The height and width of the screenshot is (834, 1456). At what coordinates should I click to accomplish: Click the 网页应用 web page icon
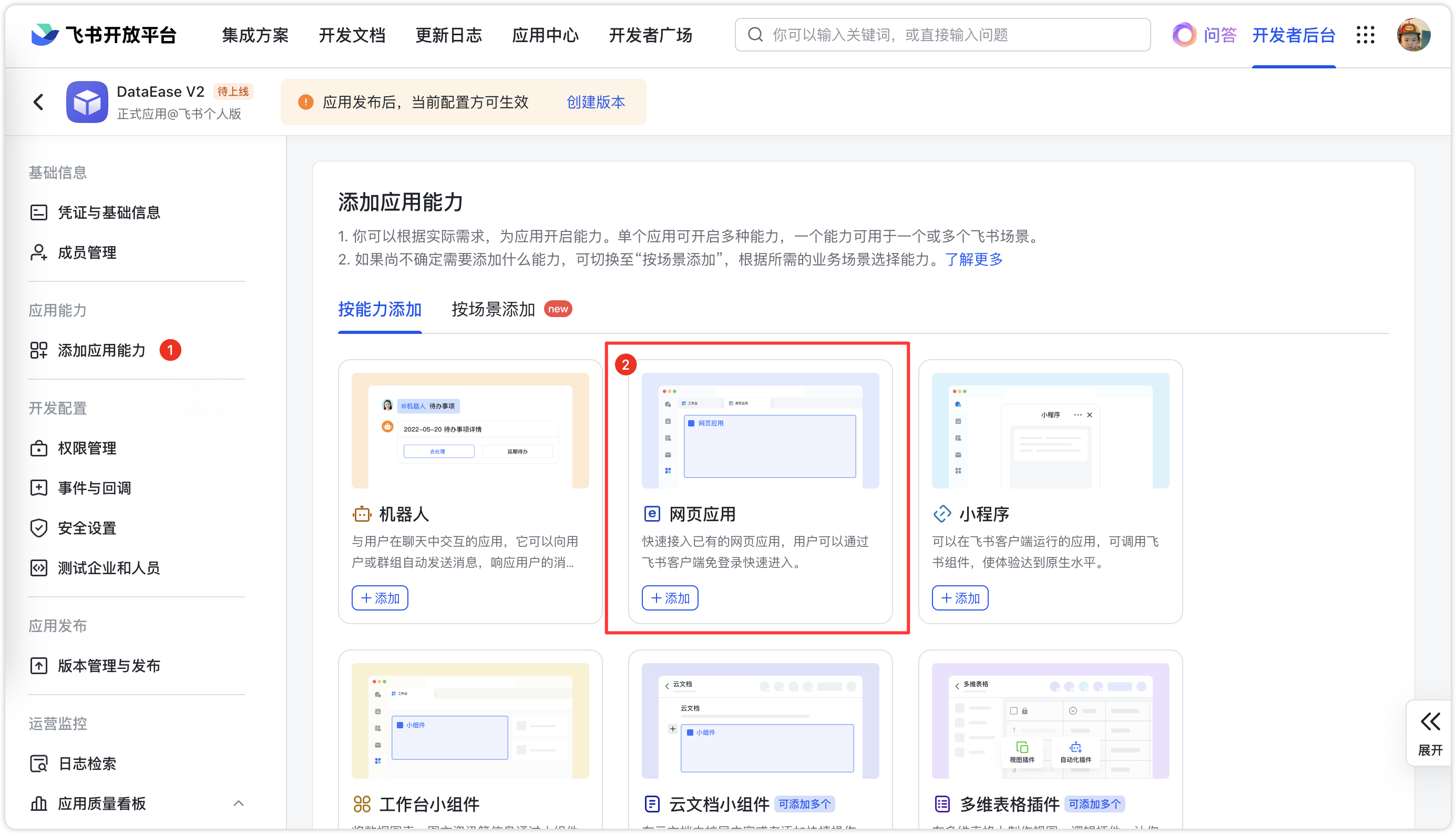(652, 514)
